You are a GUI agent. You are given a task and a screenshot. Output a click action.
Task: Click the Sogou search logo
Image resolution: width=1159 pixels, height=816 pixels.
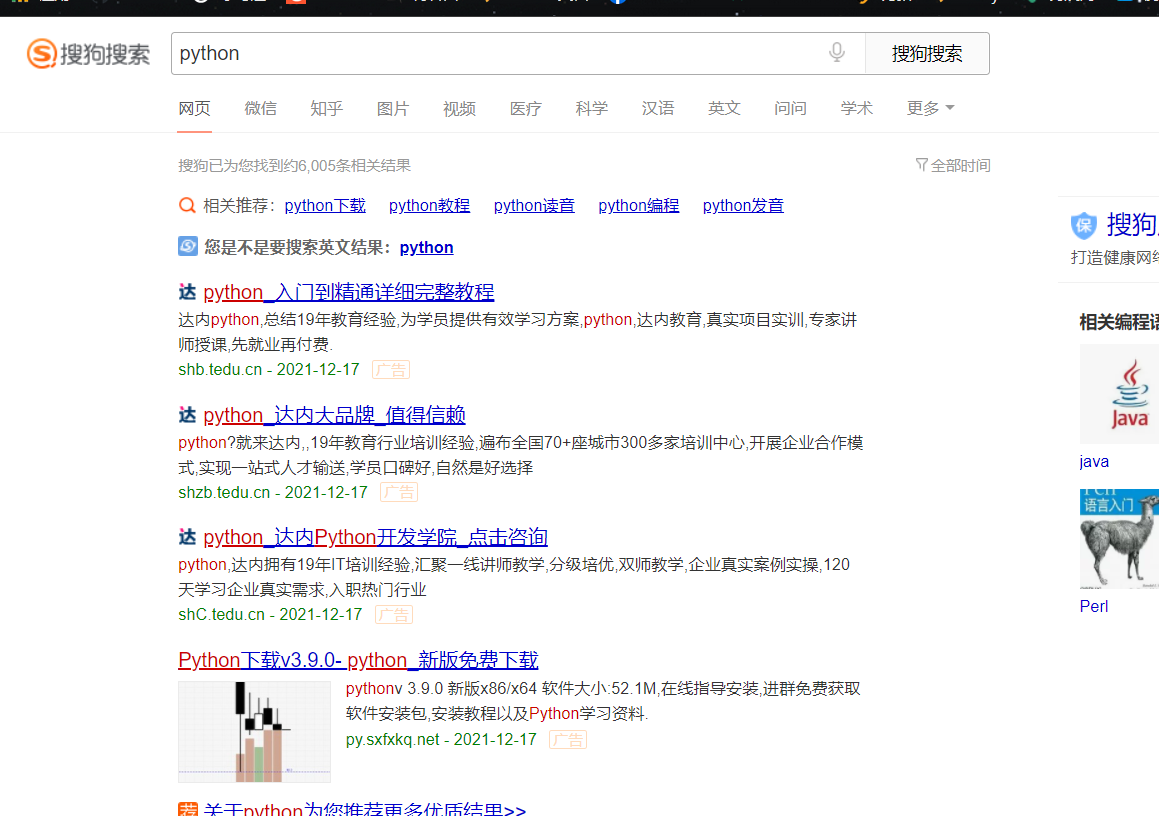tap(89, 54)
